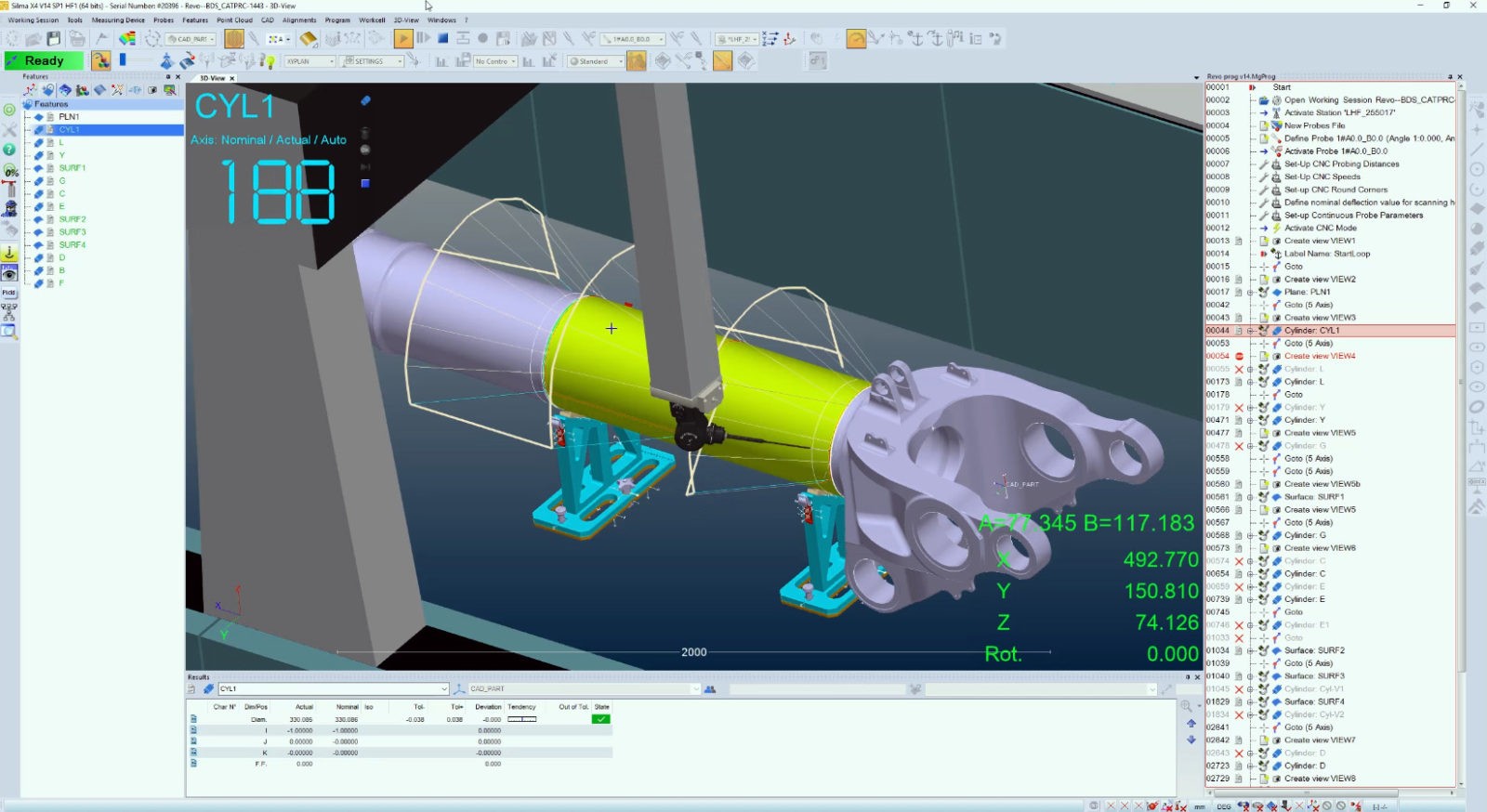
Task: Click the Save floppy disk icon
Action: [54, 38]
